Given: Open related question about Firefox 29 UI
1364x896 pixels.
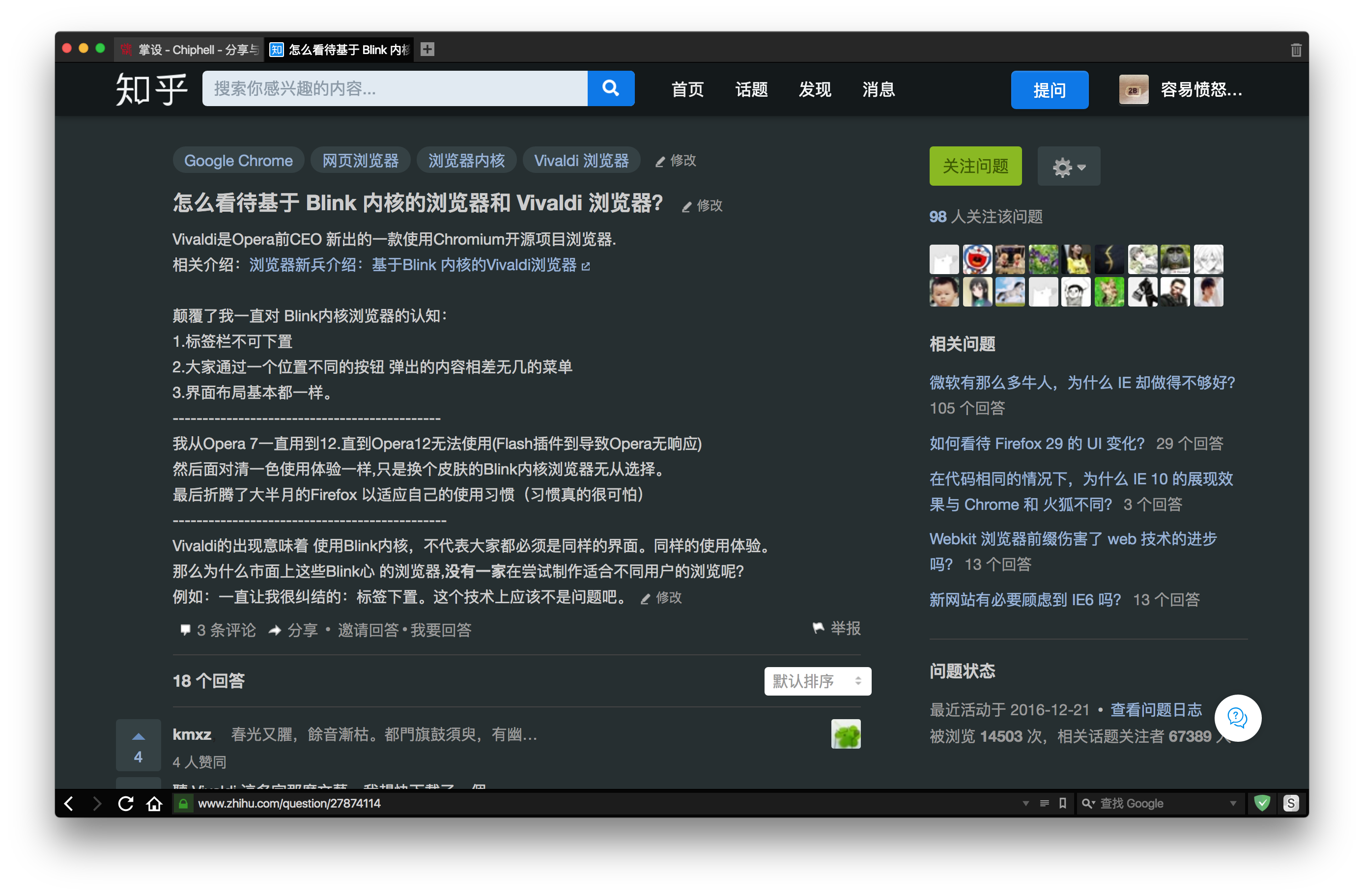Looking at the screenshot, I should pos(1036,443).
